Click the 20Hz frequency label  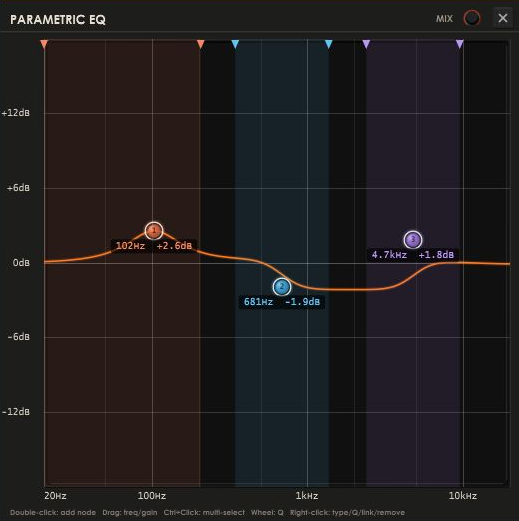[x=55, y=496]
